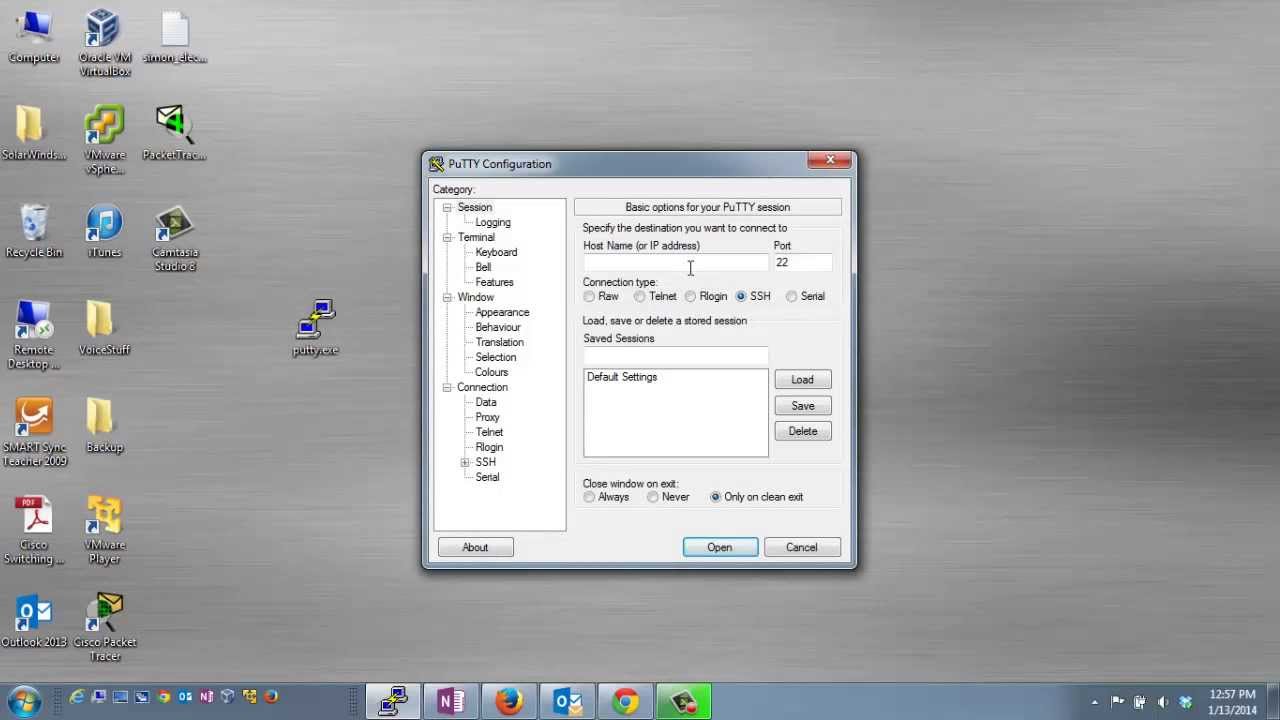Select the Outlook 2013 desktop shortcut
This screenshot has height=720, width=1280.
point(34,621)
